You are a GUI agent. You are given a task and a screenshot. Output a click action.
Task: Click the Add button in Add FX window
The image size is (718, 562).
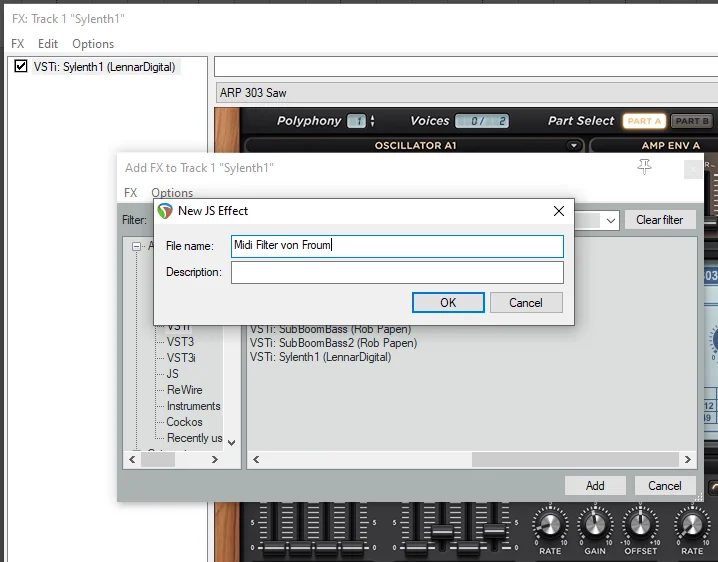pyautogui.click(x=595, y=486)
